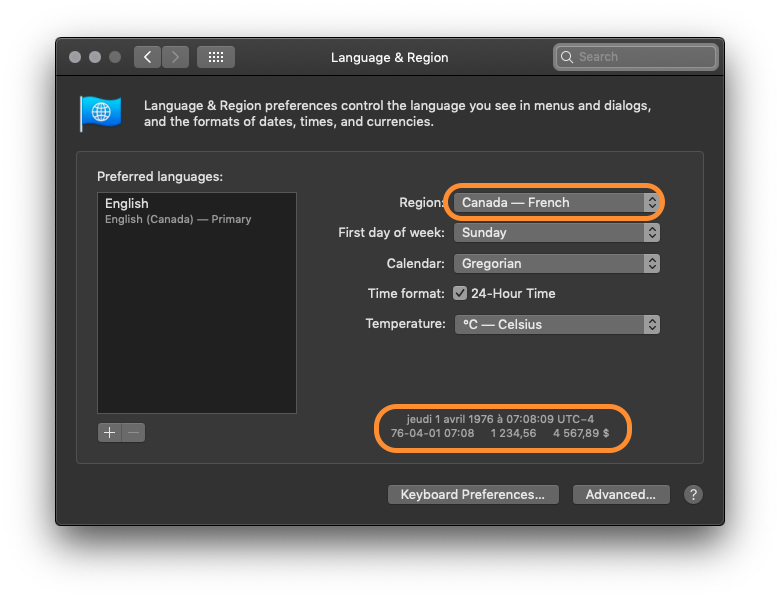Focus the Search field
This screenshot has height=599, width=780.
coord(636,57)
